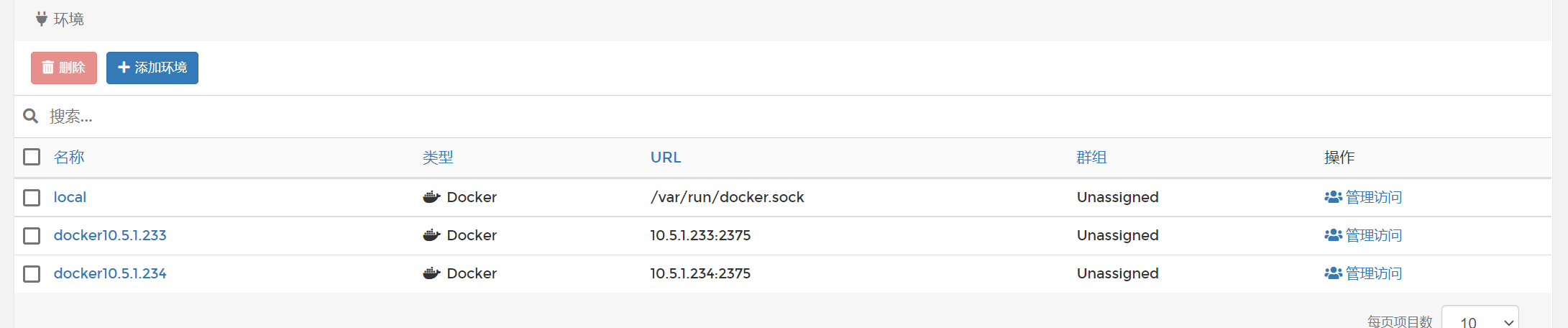The image size is (1568, 328).
Task: Click users icon in the local row
Action: (x=1333, y=197)
